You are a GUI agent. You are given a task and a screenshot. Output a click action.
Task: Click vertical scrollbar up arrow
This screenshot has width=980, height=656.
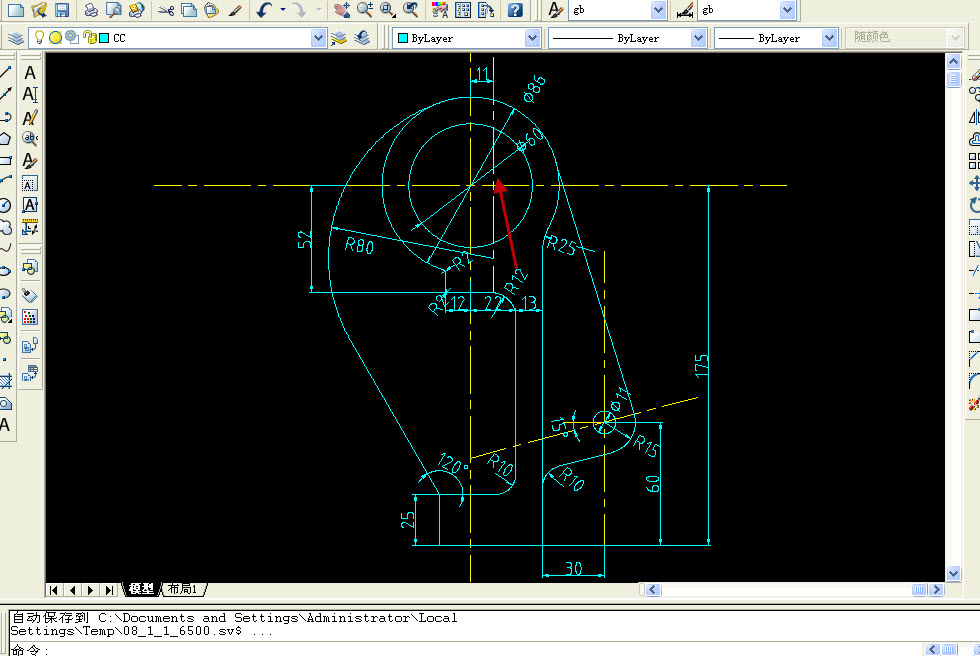click(953, 61)
